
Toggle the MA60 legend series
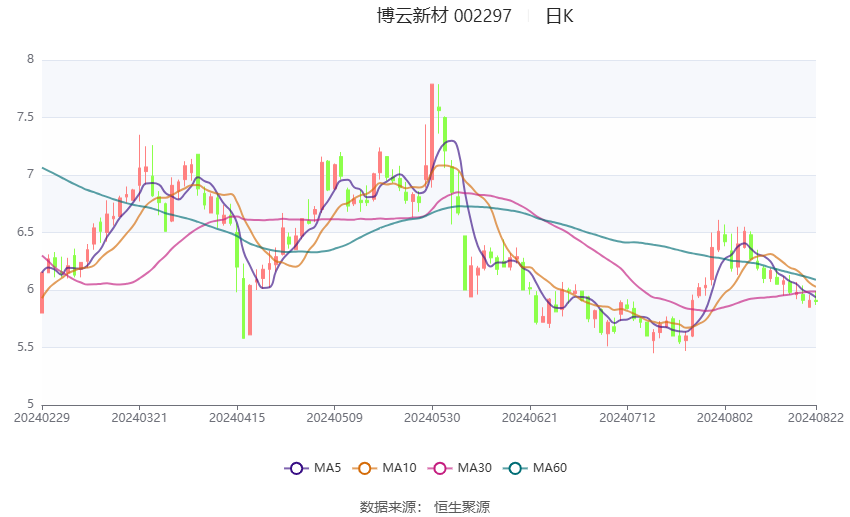[535, 468]
